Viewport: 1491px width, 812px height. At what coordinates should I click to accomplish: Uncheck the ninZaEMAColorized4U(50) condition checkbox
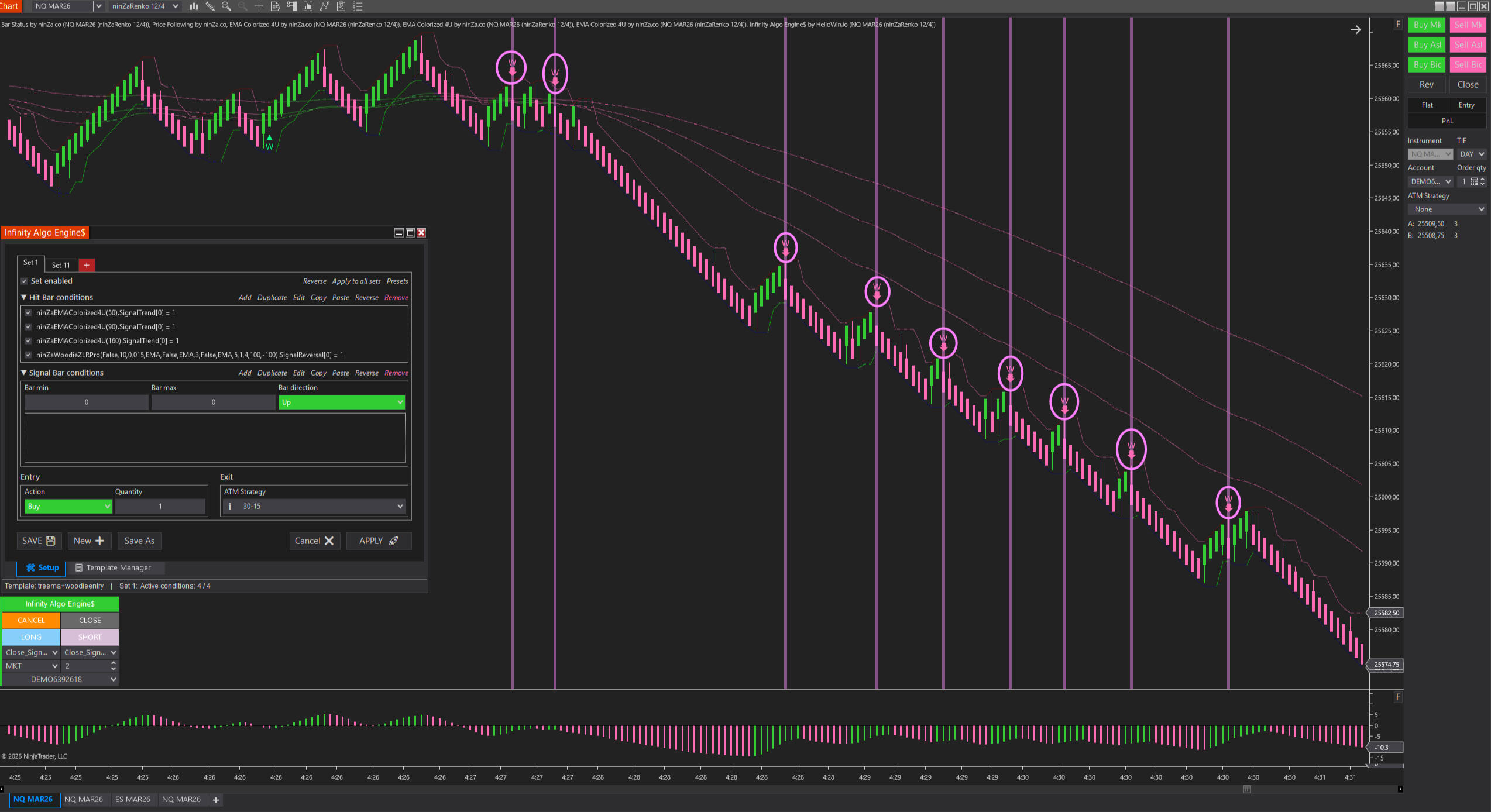click(x=28, y=313)
